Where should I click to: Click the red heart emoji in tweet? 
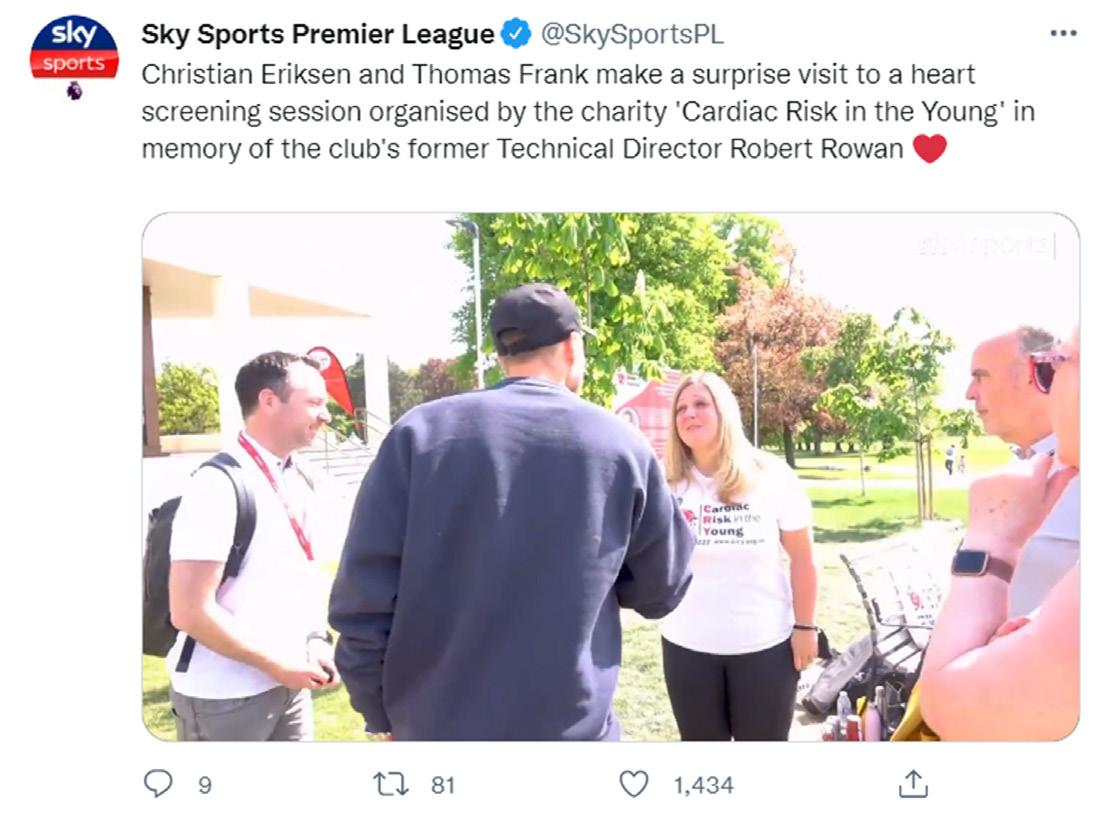coord(930,149)
